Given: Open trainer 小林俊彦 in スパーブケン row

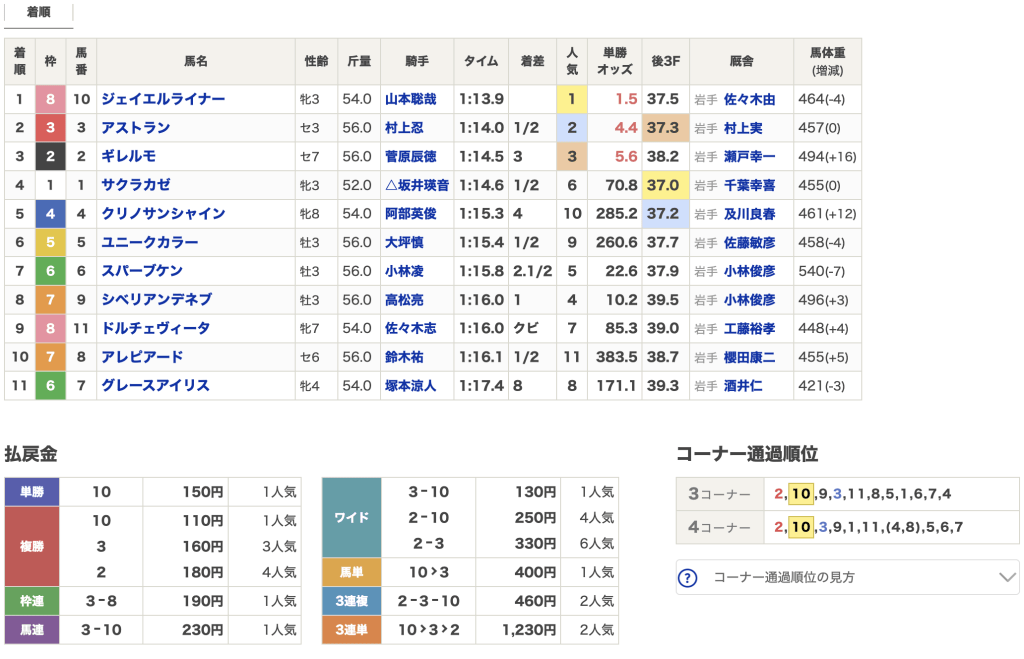Looking at the screenshot, I should [750, 271].
